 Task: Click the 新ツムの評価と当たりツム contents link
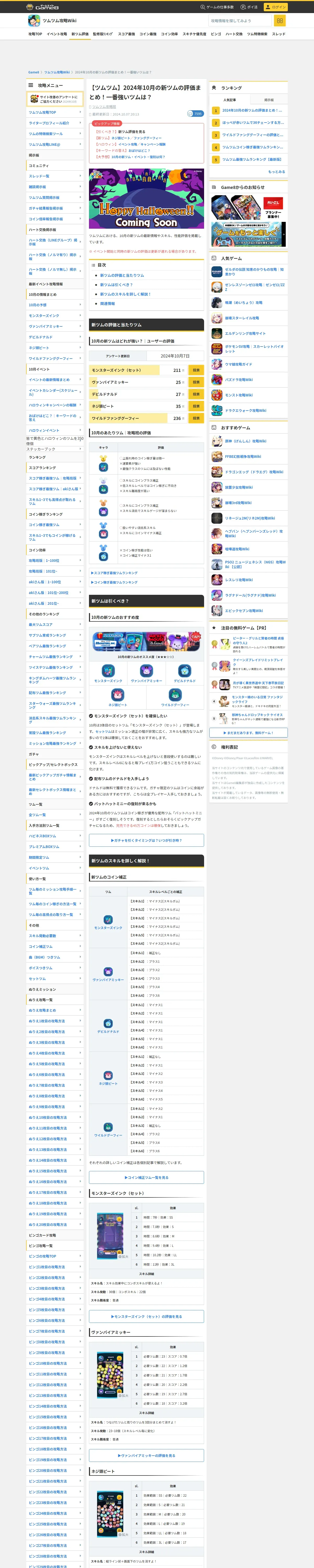[x=122, y=275]
